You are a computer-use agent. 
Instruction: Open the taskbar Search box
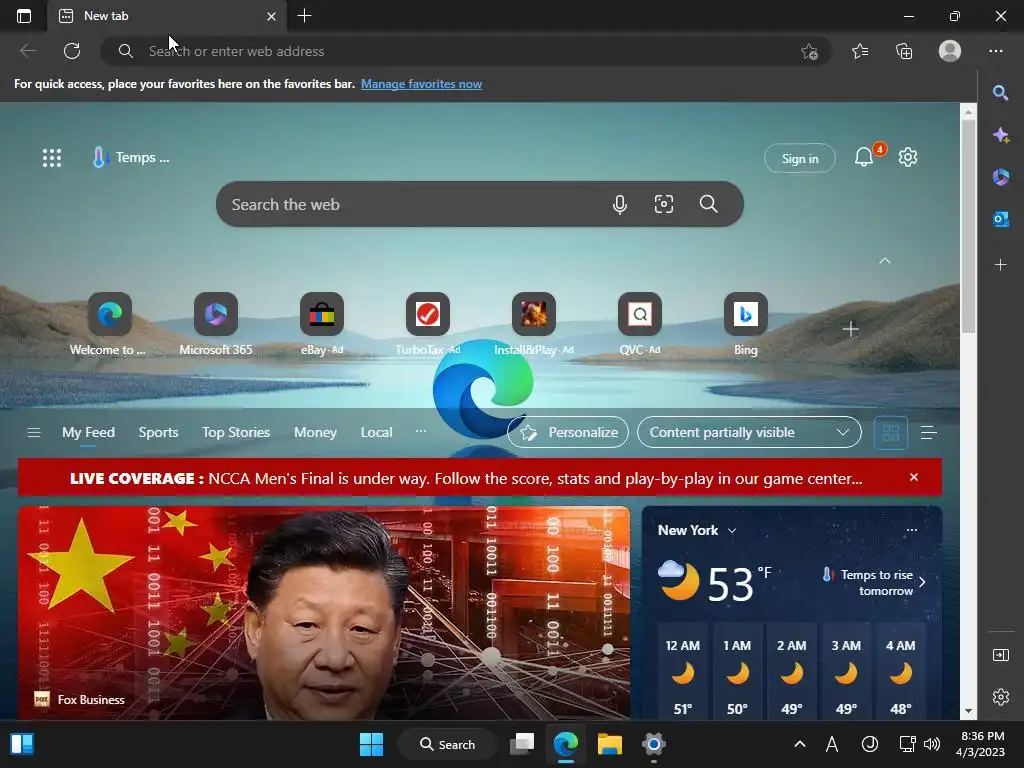[x=447, y=744]
